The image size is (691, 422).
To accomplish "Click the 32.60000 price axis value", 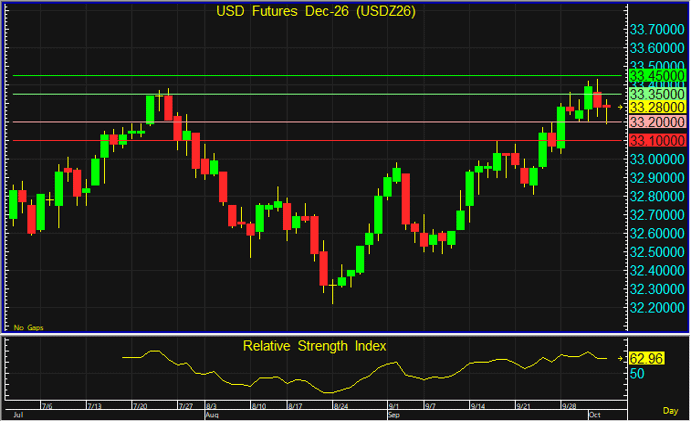I will (657, 233).
